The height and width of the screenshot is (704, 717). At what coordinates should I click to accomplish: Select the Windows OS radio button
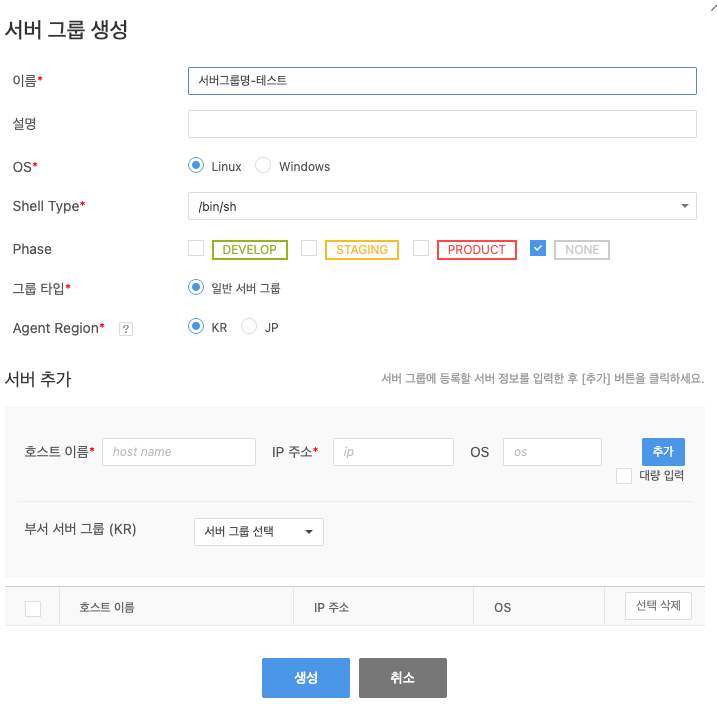(x=263, y=165)
